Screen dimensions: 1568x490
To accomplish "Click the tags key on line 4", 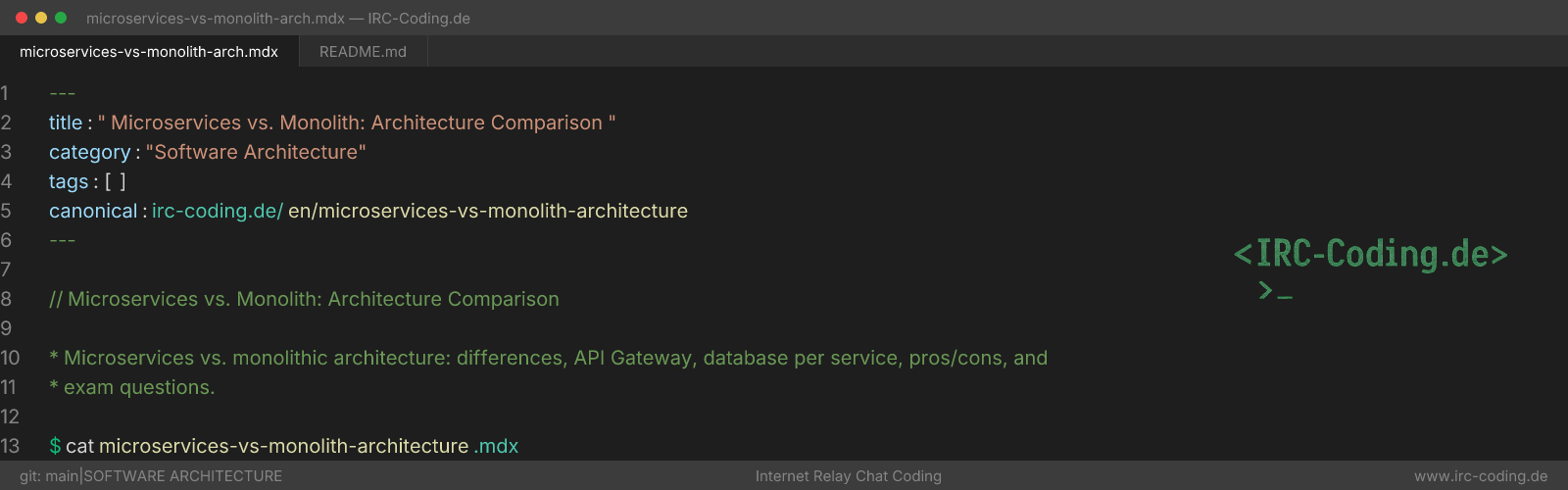I will pyautogui.click(x=69, y=181).
